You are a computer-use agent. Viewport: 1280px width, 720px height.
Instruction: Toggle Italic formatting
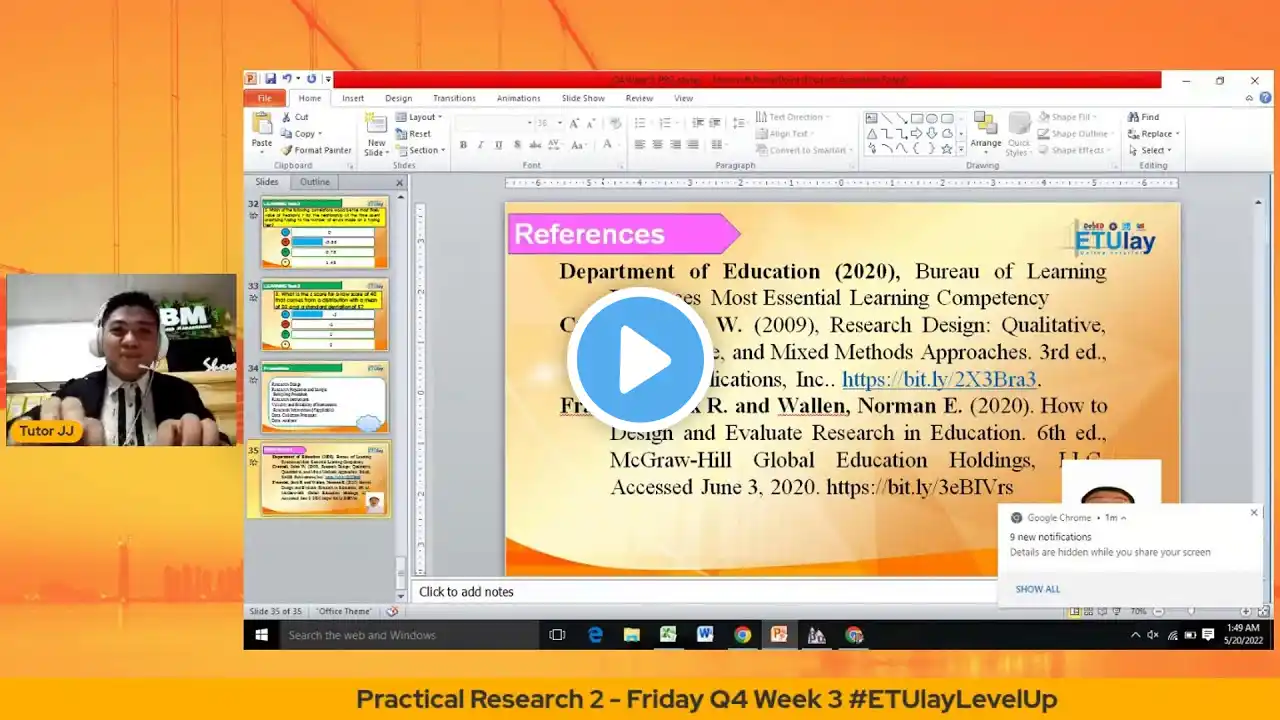[x=480, y=145]
